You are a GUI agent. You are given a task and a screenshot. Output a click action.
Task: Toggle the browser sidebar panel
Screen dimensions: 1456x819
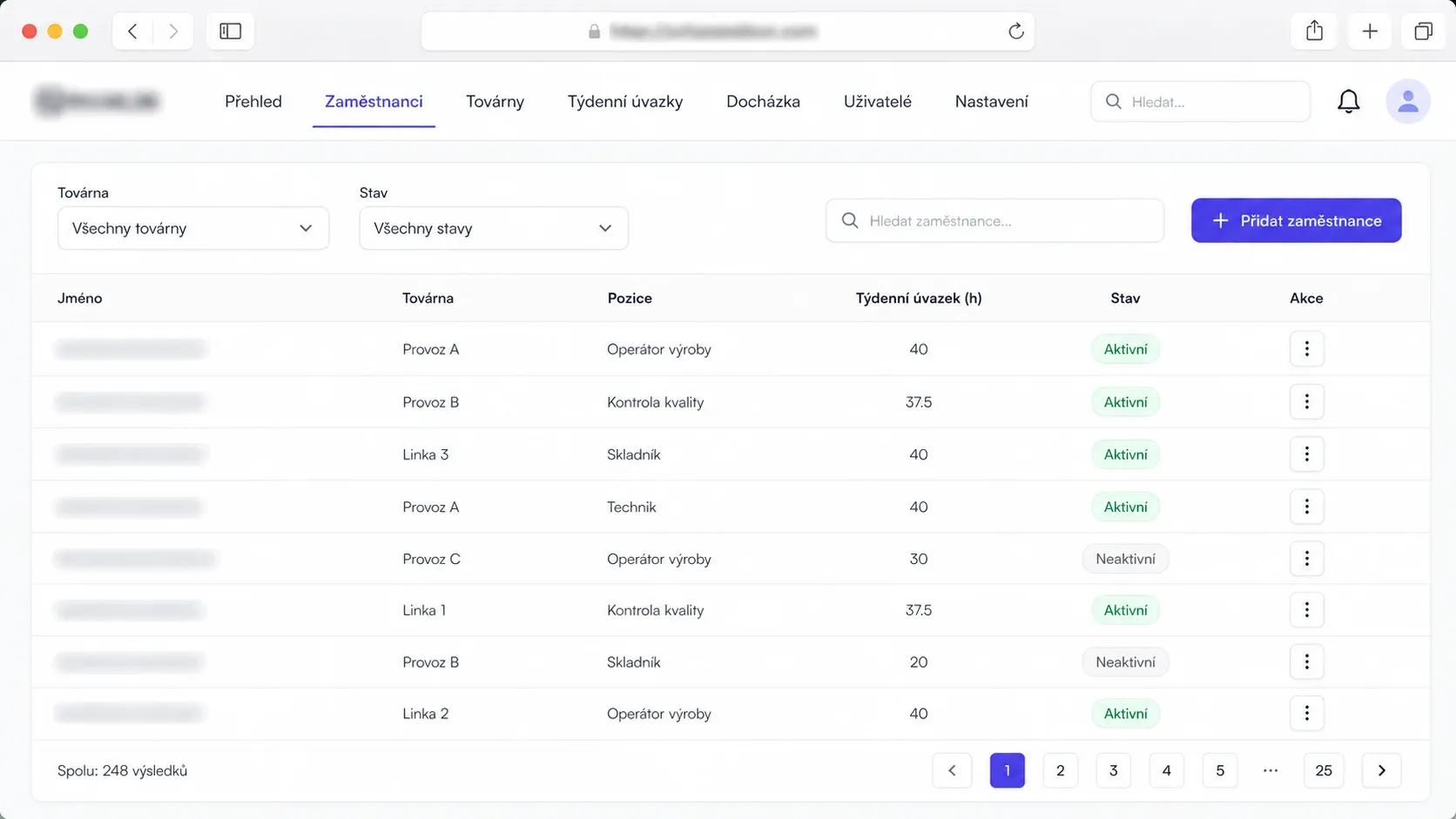click(230, 31)
